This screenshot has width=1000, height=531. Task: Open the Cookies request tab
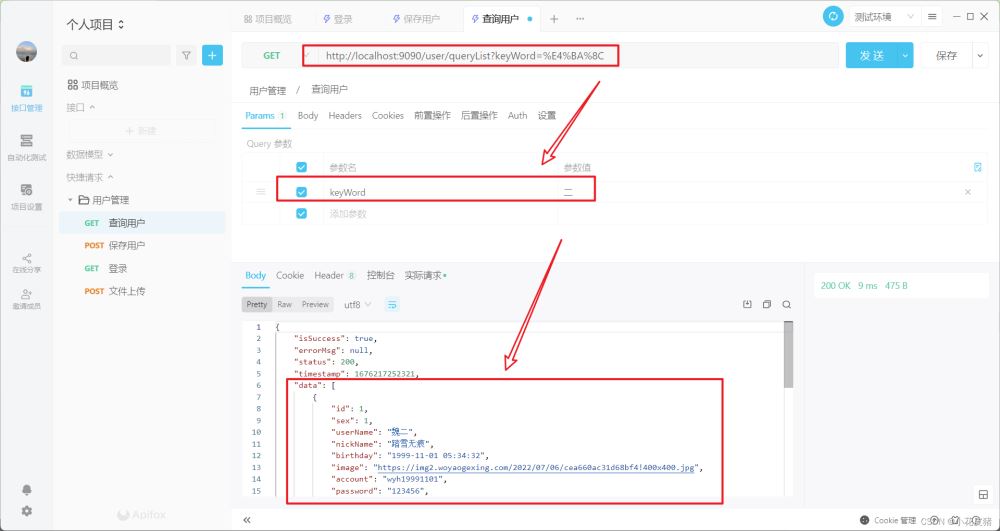[x=388, y=115]
